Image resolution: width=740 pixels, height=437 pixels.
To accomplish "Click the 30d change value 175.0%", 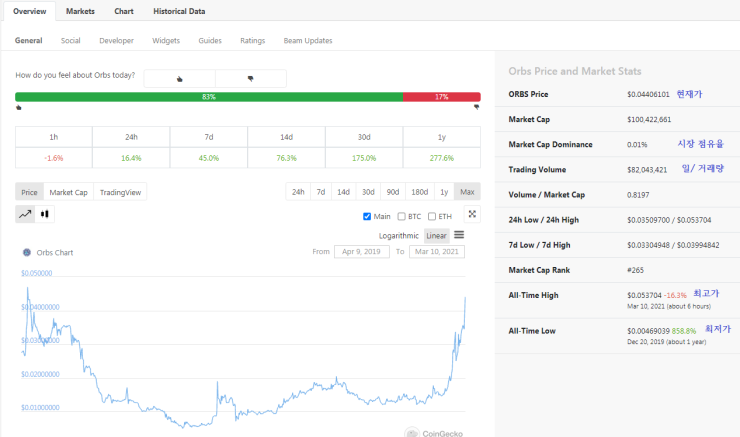I will coord(364,158).
